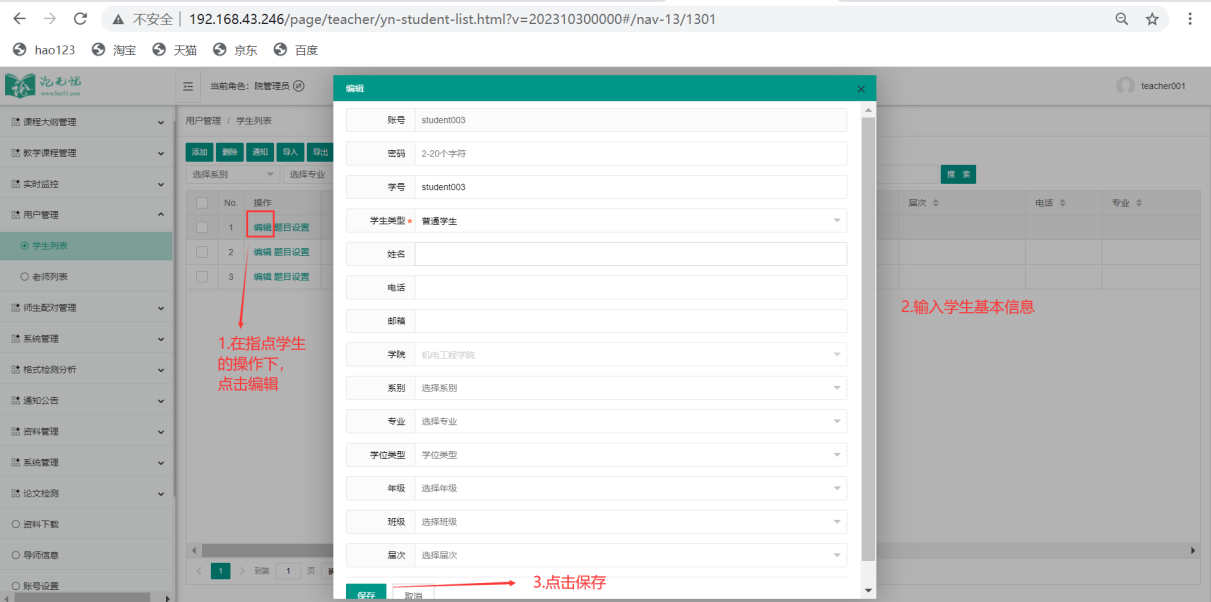1211x602 pixels.
Task: Click into the 姓名 input field
Action: (630, 254)
